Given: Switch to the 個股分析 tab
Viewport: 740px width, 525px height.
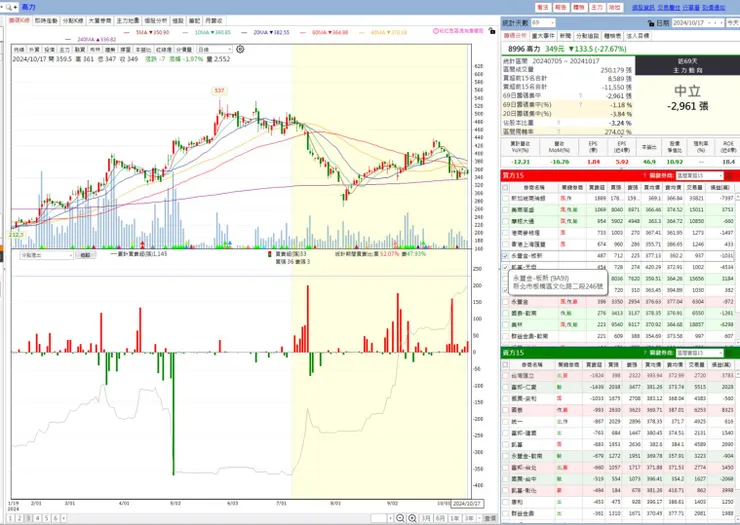Looking at the screenshot, I should pyautogui.click(x=156, y=21).
